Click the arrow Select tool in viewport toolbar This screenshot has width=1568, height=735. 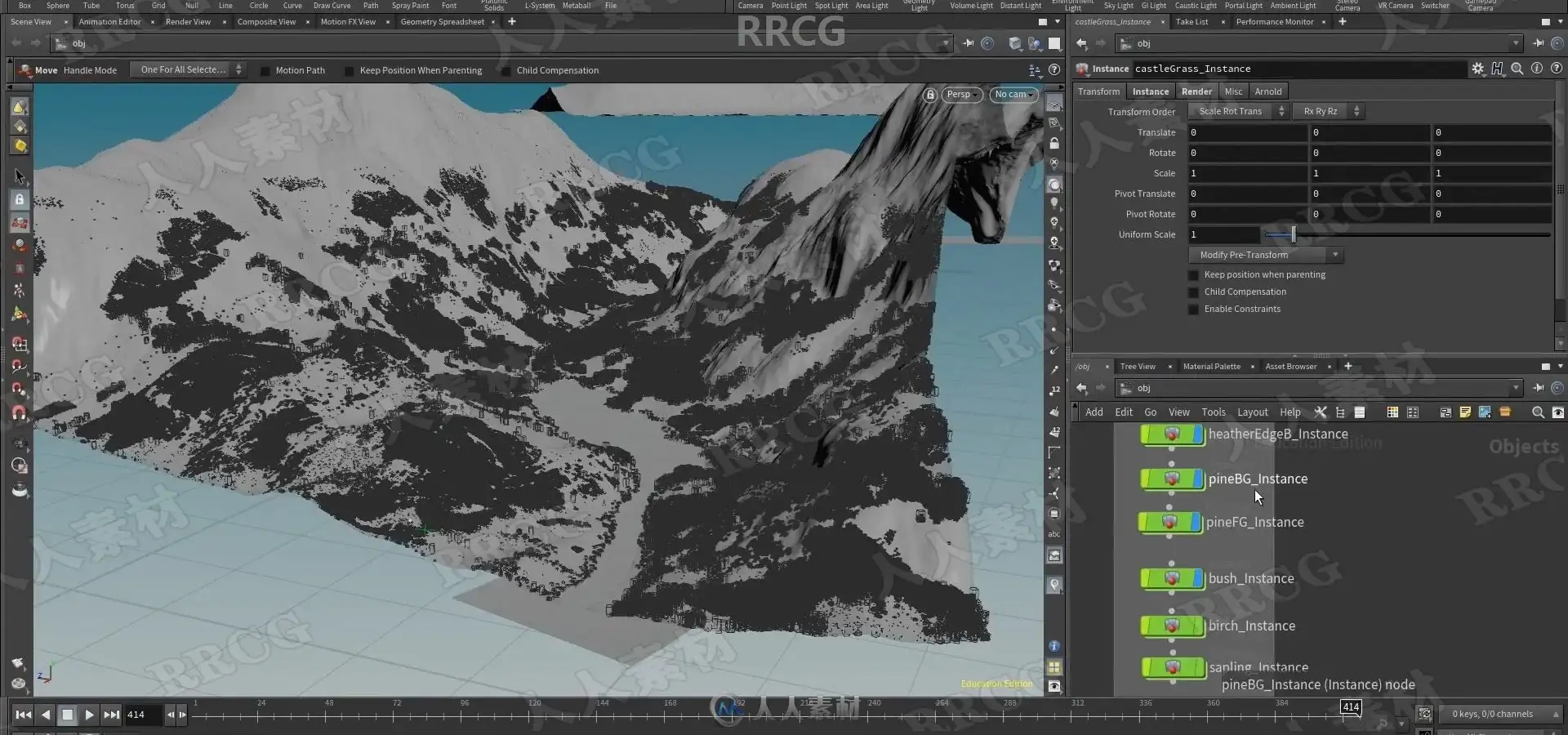20,176
